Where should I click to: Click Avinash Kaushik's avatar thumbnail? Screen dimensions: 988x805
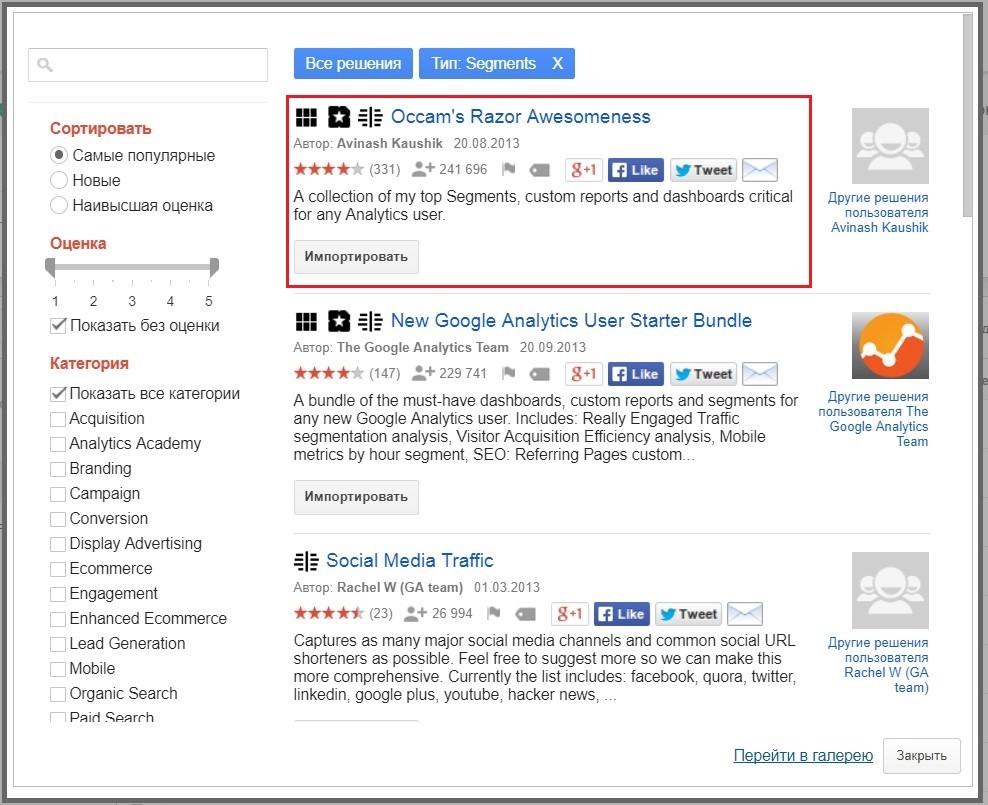point(890,146)
